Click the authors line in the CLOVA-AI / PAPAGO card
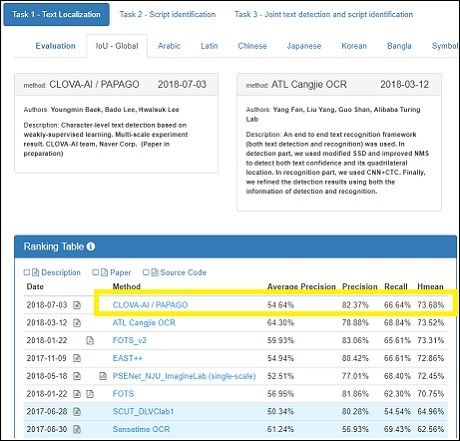The image size is (460, 441). point(101,110)
